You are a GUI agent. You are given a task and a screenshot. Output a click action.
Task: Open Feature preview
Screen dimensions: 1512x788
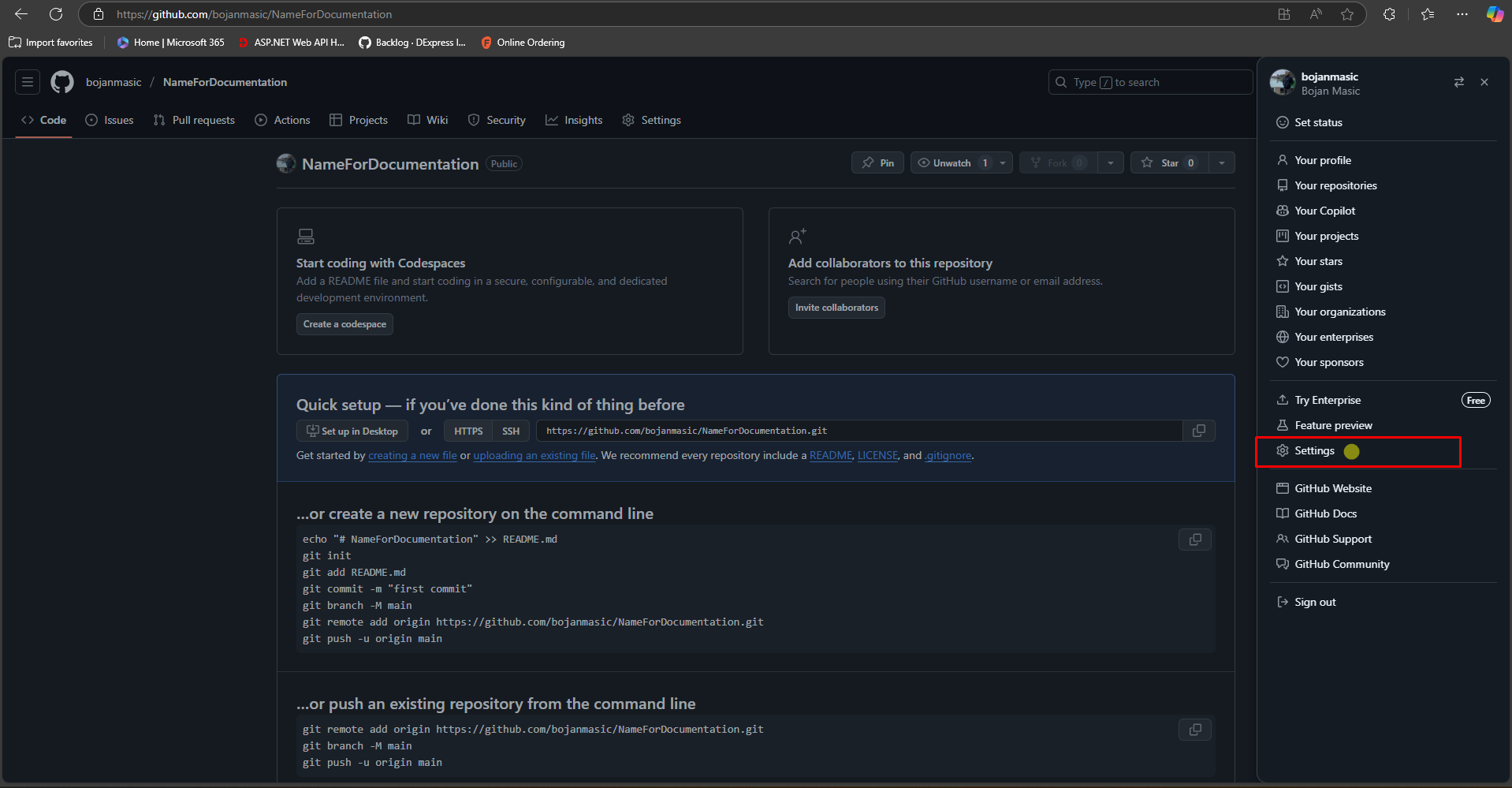tap(1384, 425)
